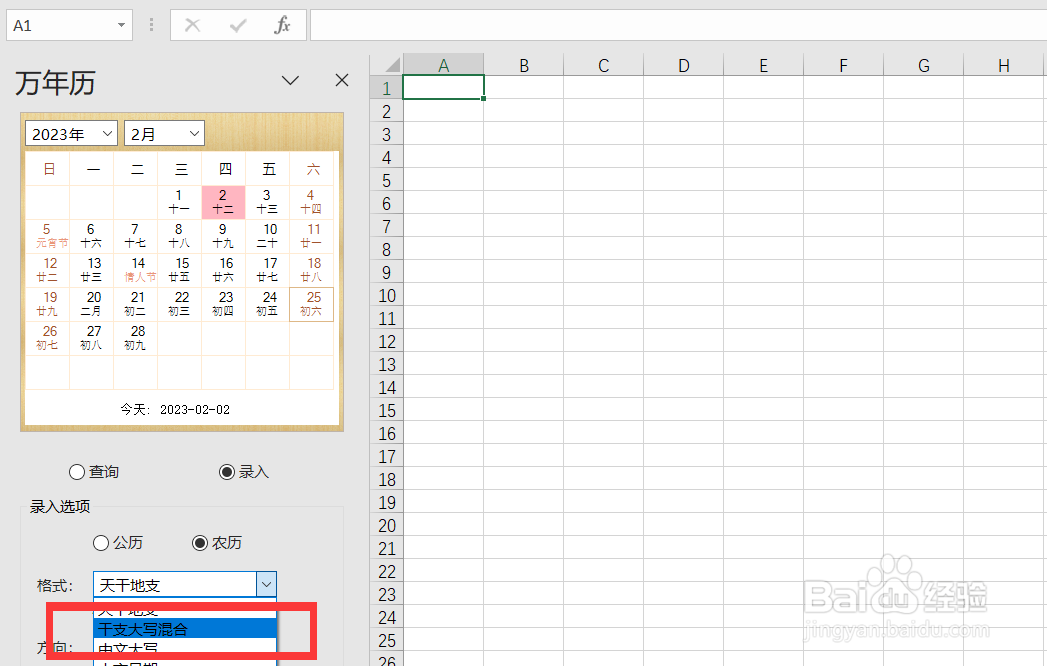Screen dimensions: 1047x666
Task: Click the Cancel cross icon beside formula bar
Action: 192,25
